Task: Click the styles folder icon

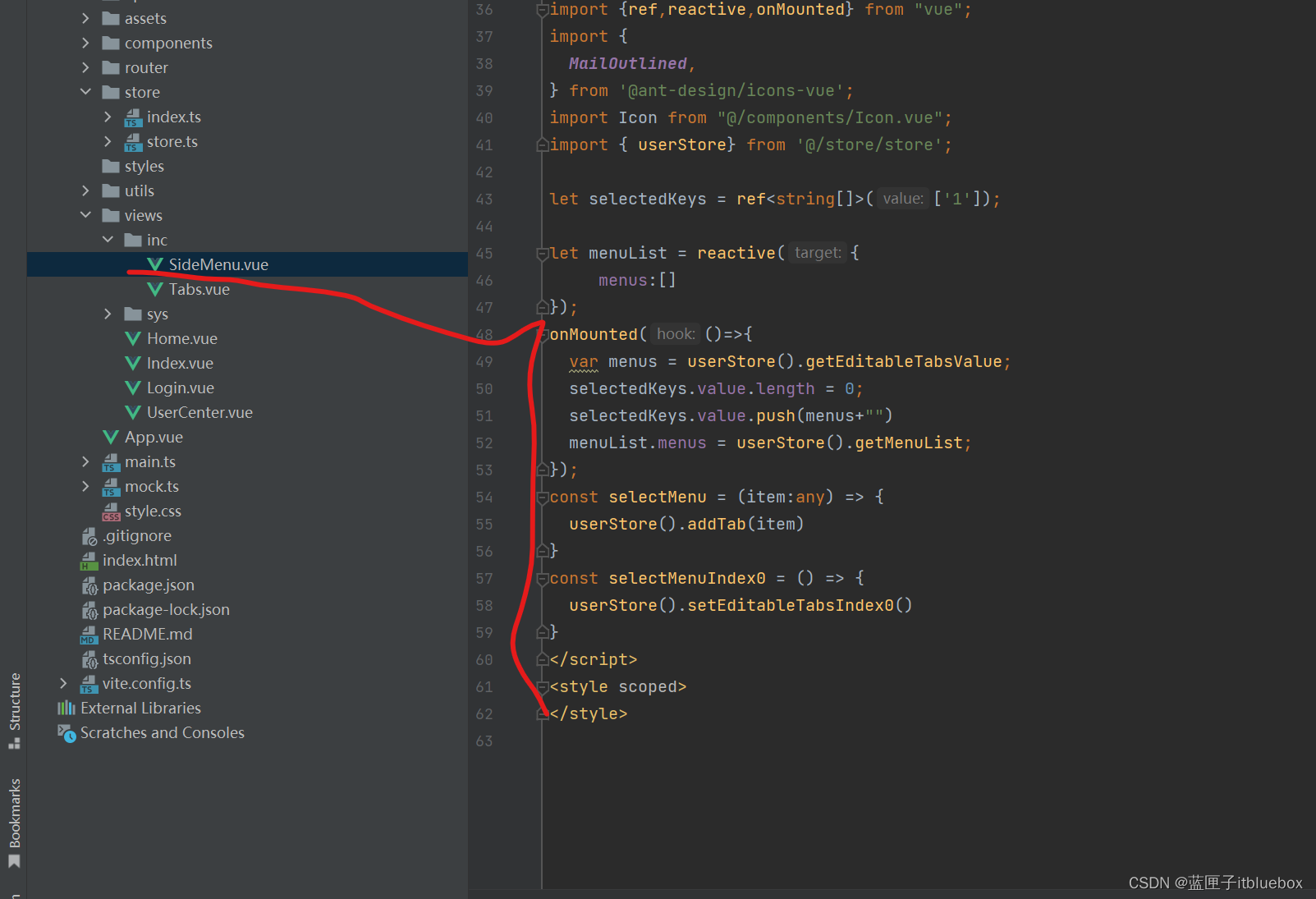Action: [x=111, y=166]
